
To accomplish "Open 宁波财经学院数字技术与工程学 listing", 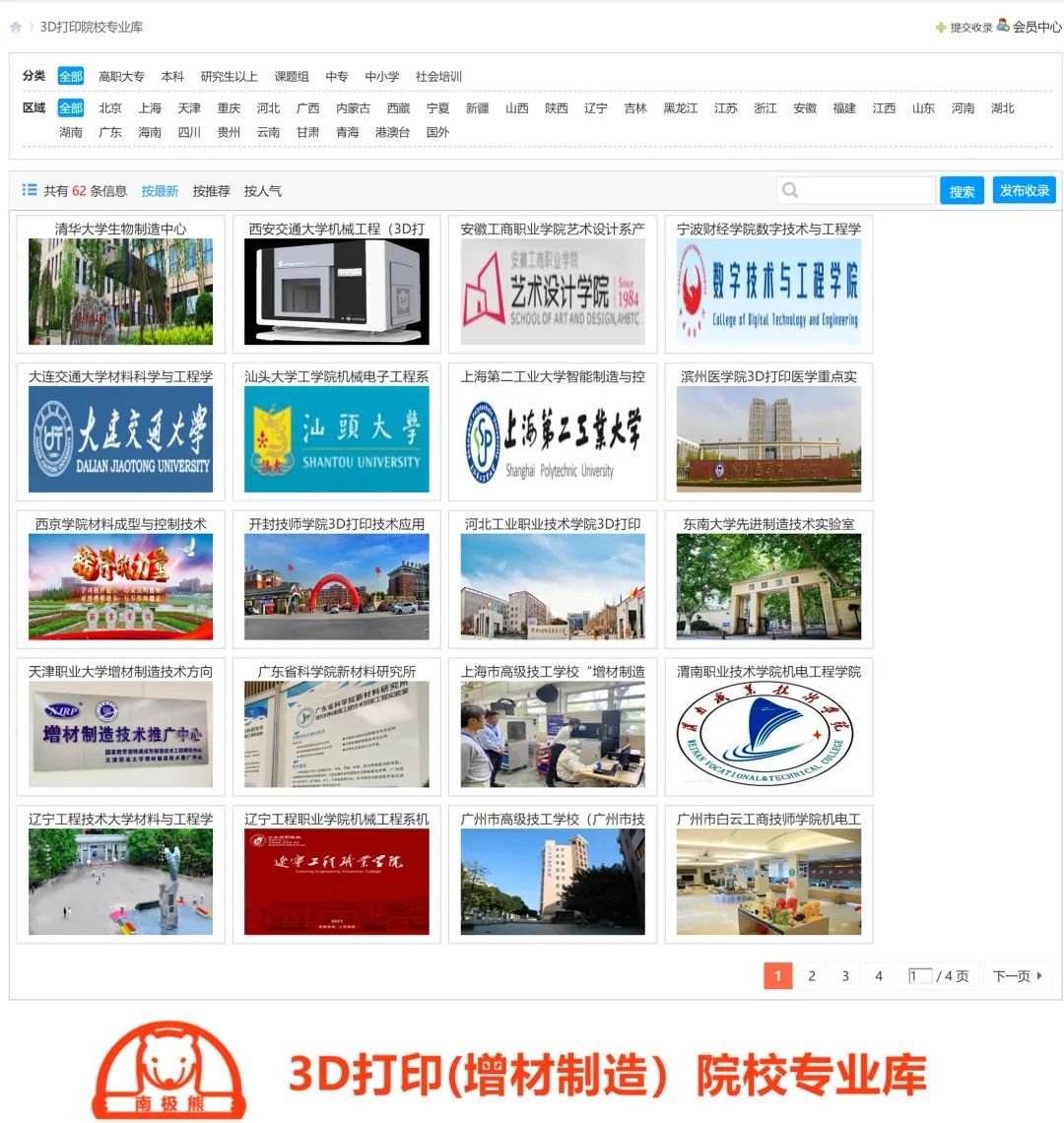I will pos(768,229).
